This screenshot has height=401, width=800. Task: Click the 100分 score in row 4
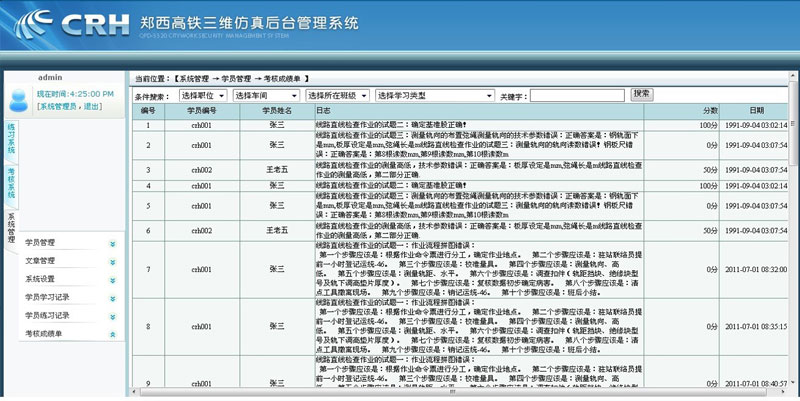click(708, 186)
